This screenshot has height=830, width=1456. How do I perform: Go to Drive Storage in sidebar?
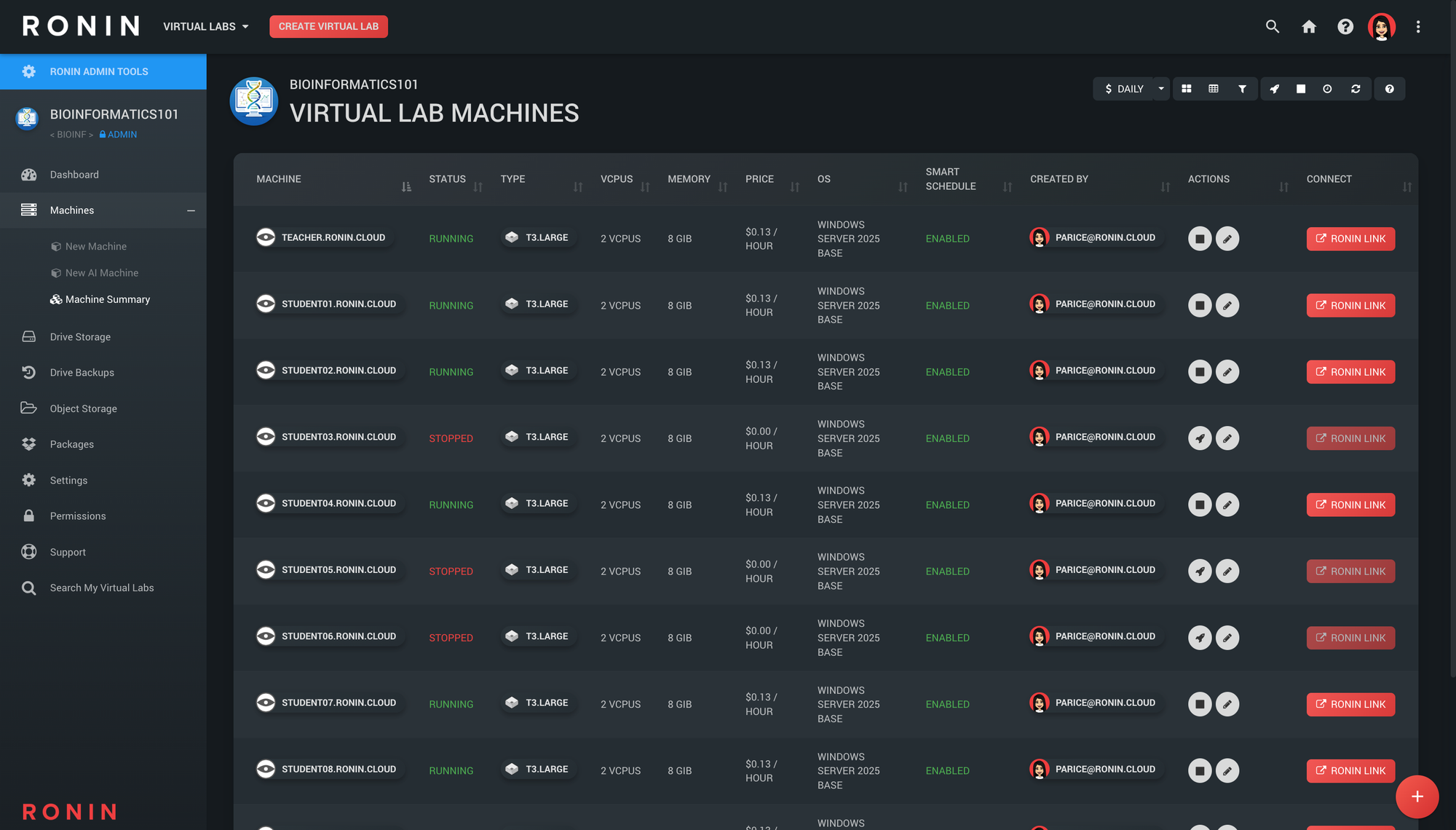[x=80, y=337]
